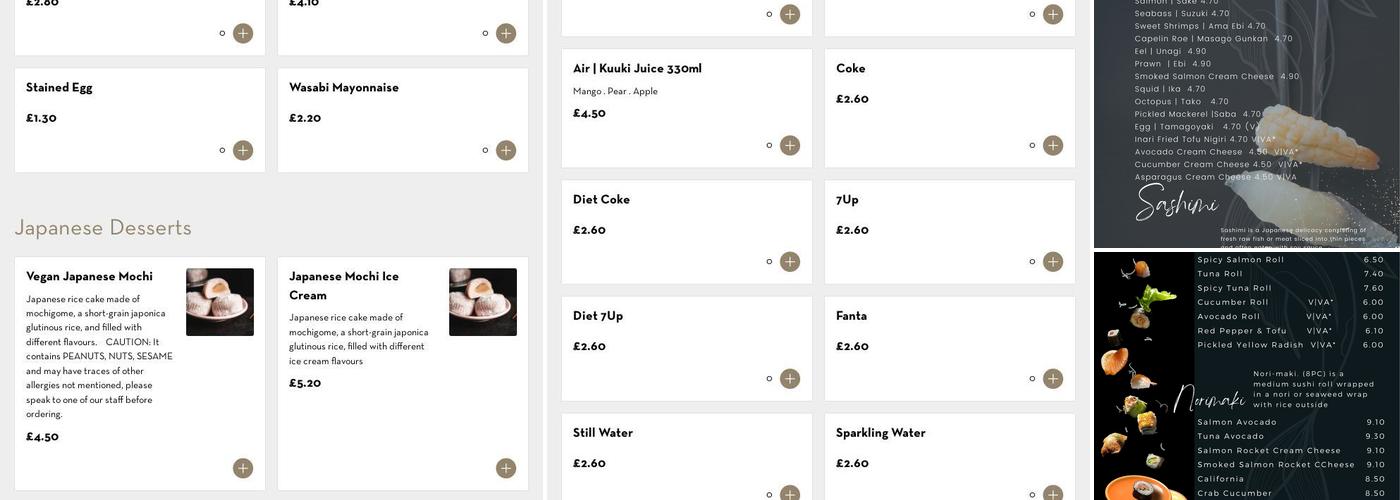Add Air Kuuki Juice to the order
Screen dimensions: 1400x500
tap(790, 146)
